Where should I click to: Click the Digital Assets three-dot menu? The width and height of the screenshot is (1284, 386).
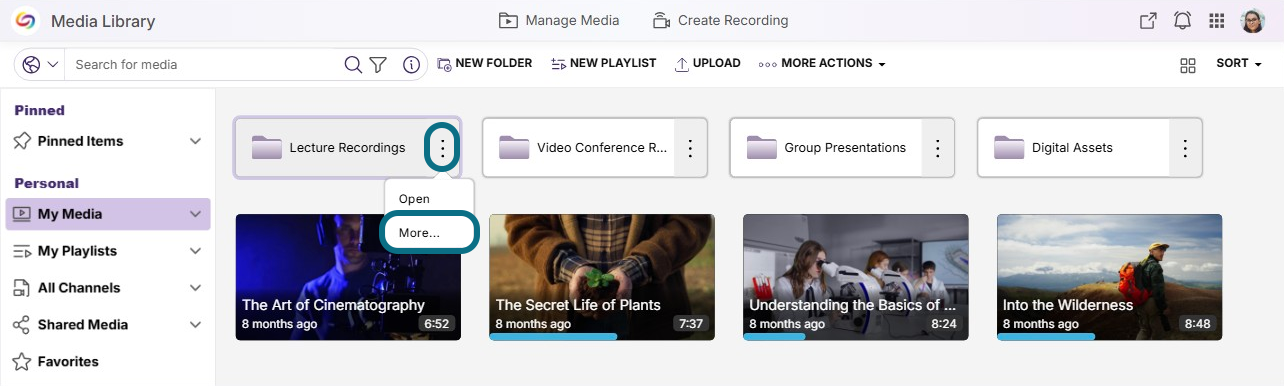click(x=1185, y=148)
